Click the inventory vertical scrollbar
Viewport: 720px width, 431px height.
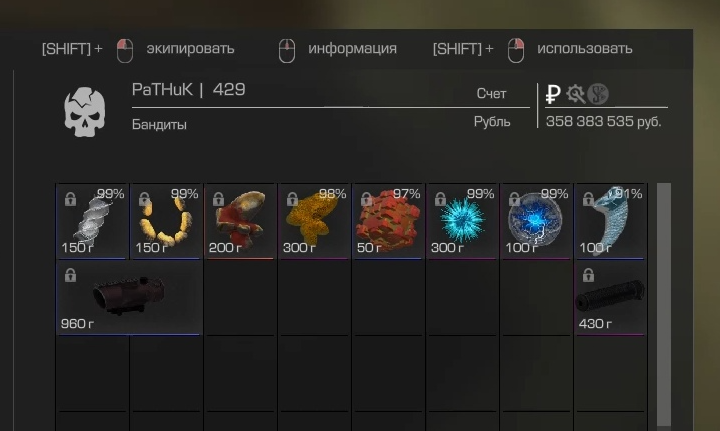tap(664, 305)
